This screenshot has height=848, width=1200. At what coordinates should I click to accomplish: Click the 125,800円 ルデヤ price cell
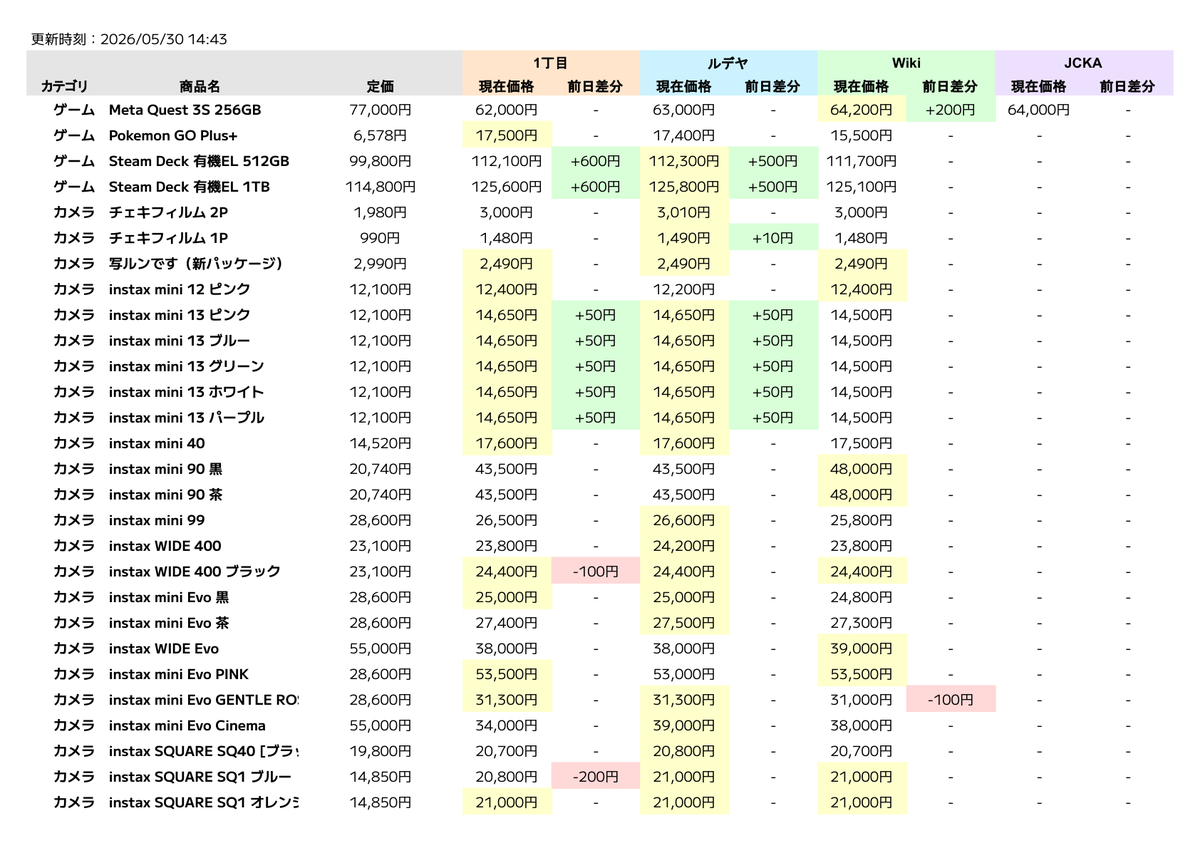click(x=684, y=187)
